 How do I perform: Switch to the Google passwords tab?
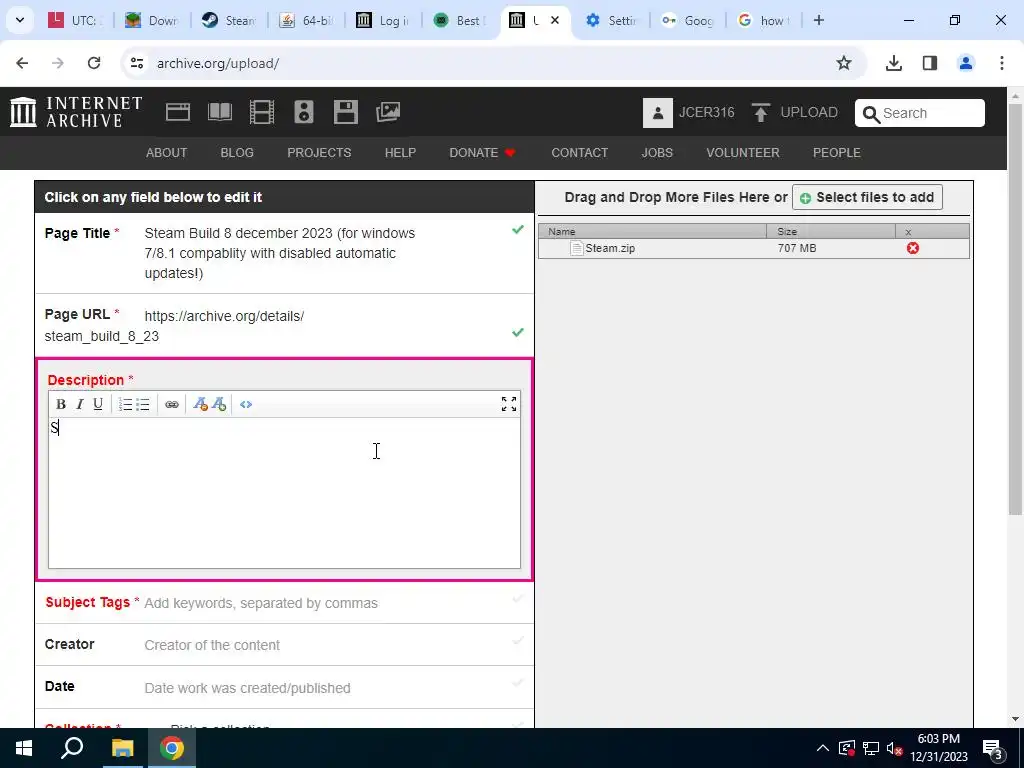688,20
